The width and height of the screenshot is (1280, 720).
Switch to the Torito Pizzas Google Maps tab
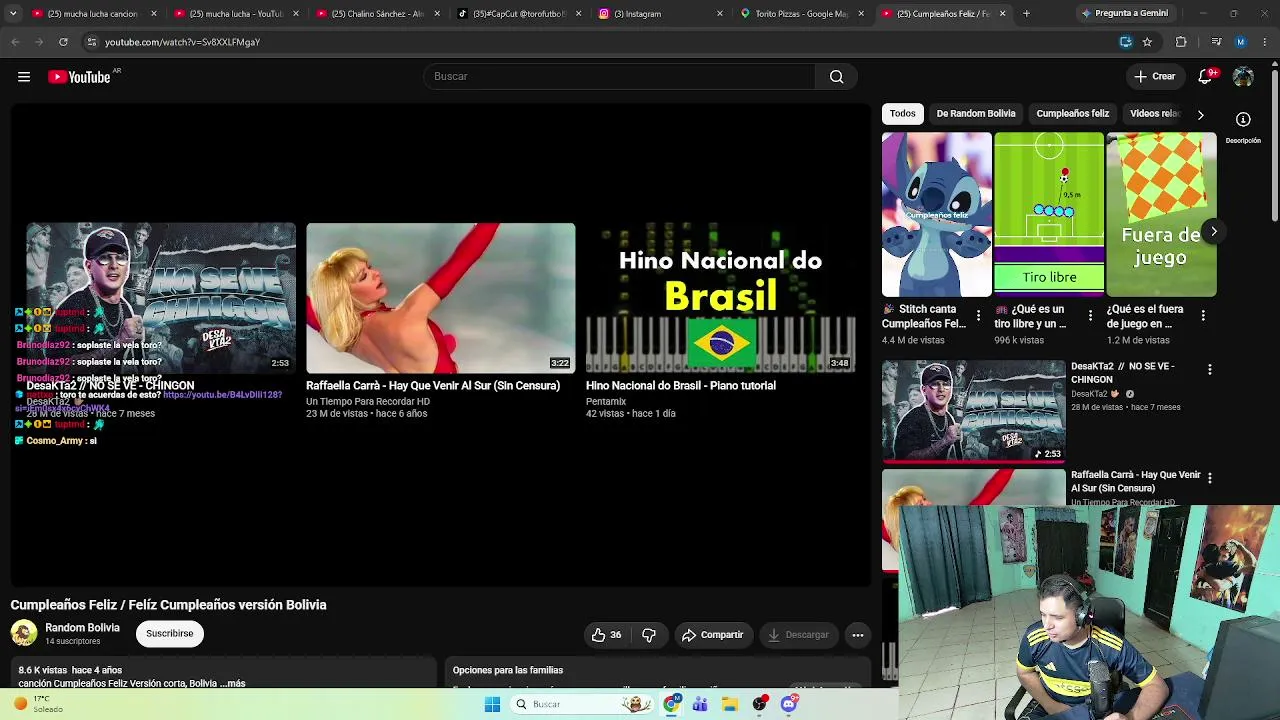tap(802, 14)
